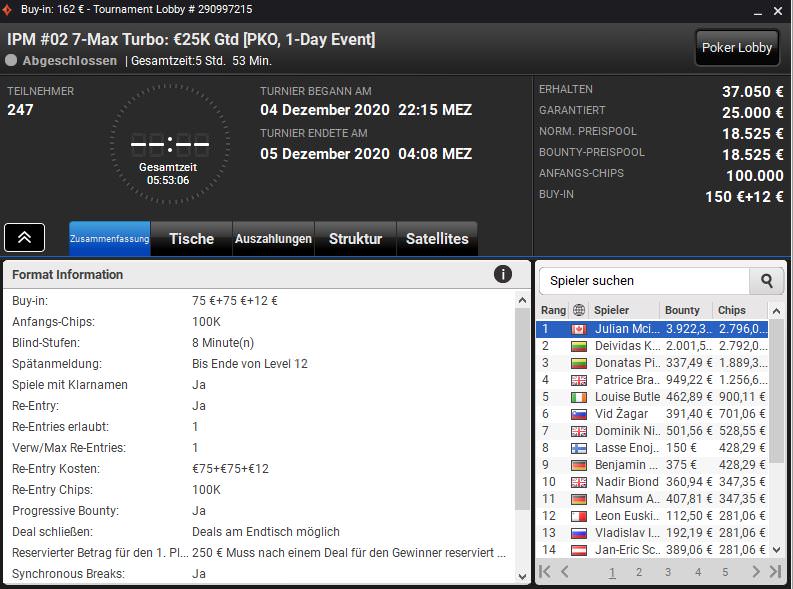Click the Irish flag next to Louise Butle
This screenshot has width=793, height=589.
pyautogui.click(x=578, y=396)
